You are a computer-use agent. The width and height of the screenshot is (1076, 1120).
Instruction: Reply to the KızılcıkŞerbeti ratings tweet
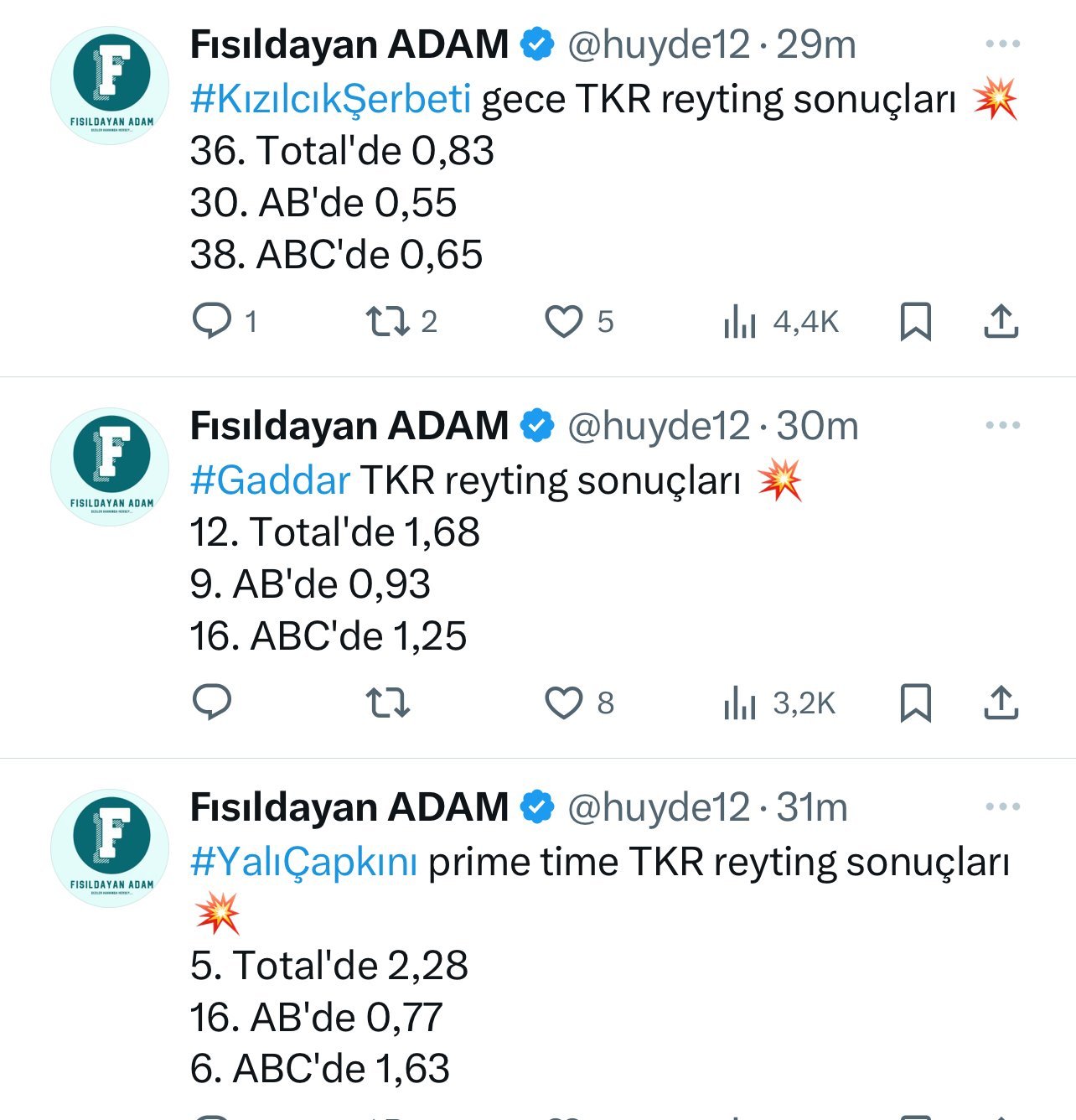pyautogui.click(x=212, y=321)
